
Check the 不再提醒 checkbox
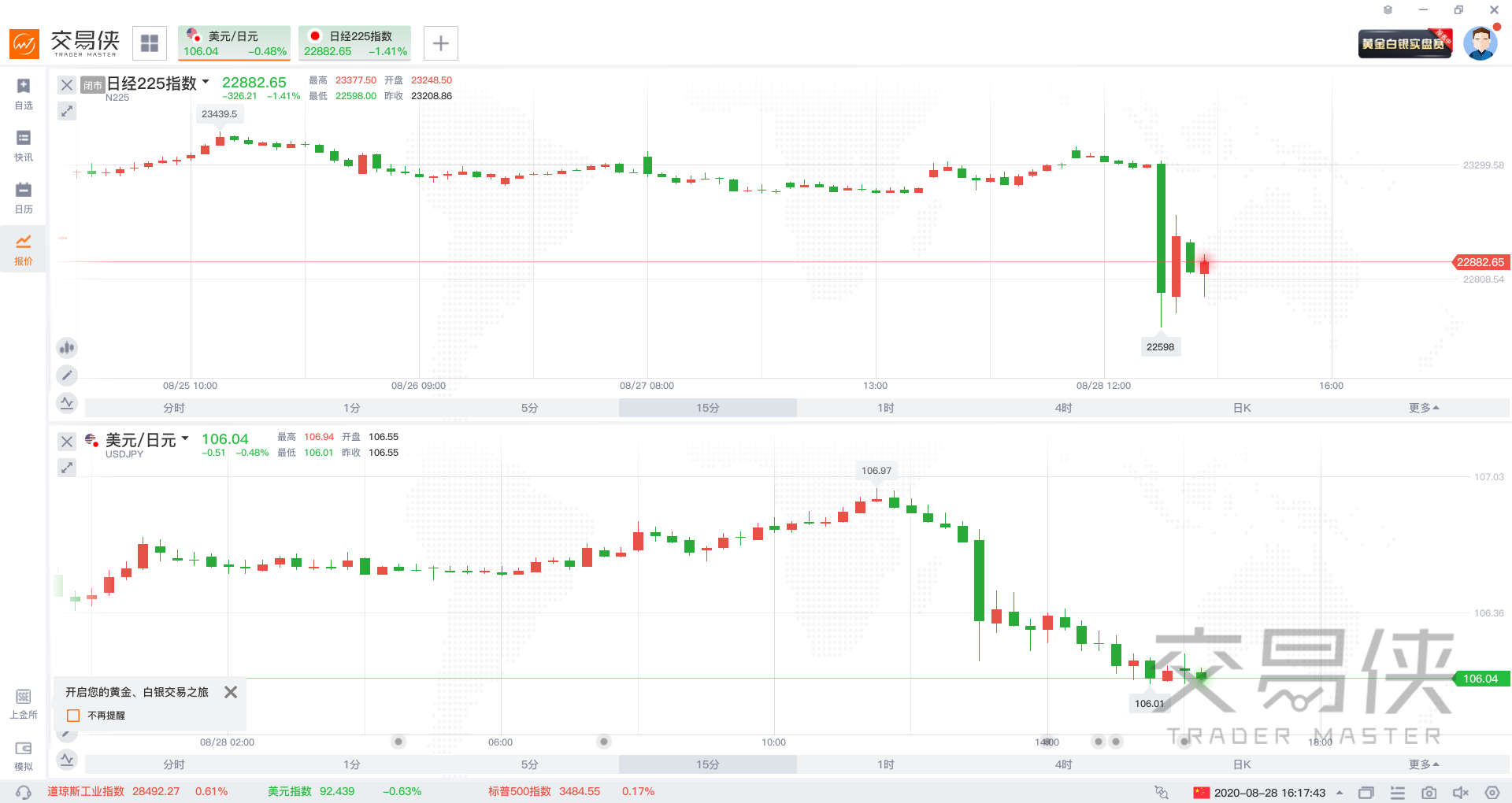[74, 716]
